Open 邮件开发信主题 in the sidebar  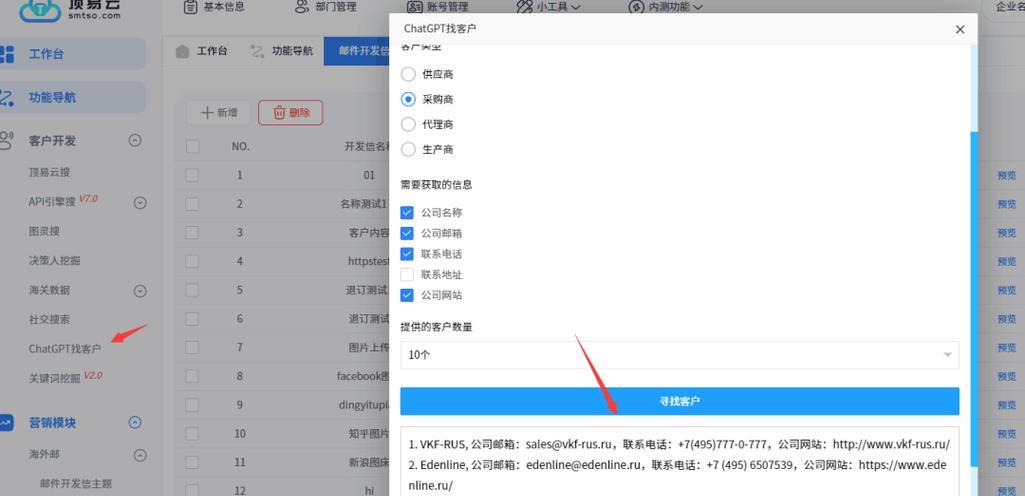coord(76,484)
